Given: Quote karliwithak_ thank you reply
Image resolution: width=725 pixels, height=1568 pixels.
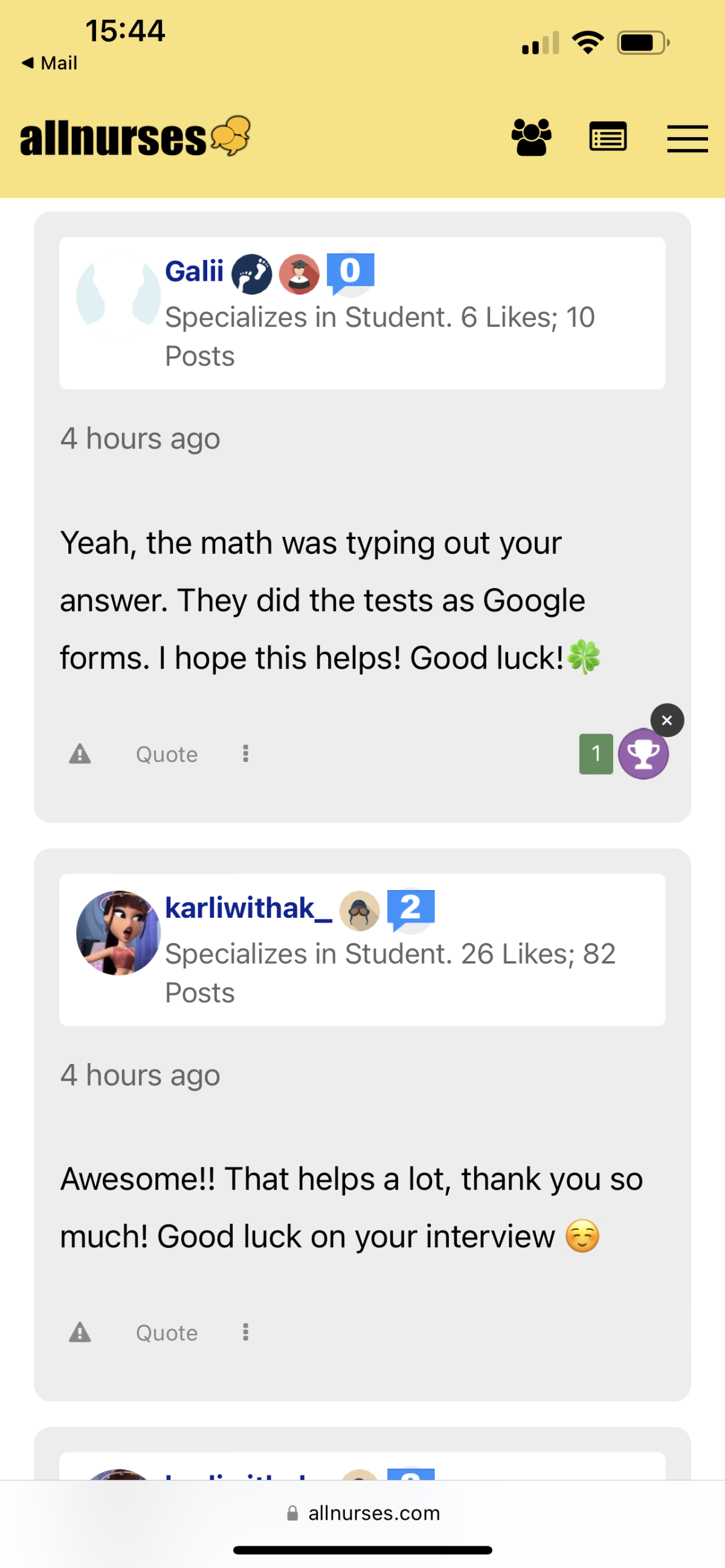Looking at the screenshot, I should click(x=166, y=1333).
